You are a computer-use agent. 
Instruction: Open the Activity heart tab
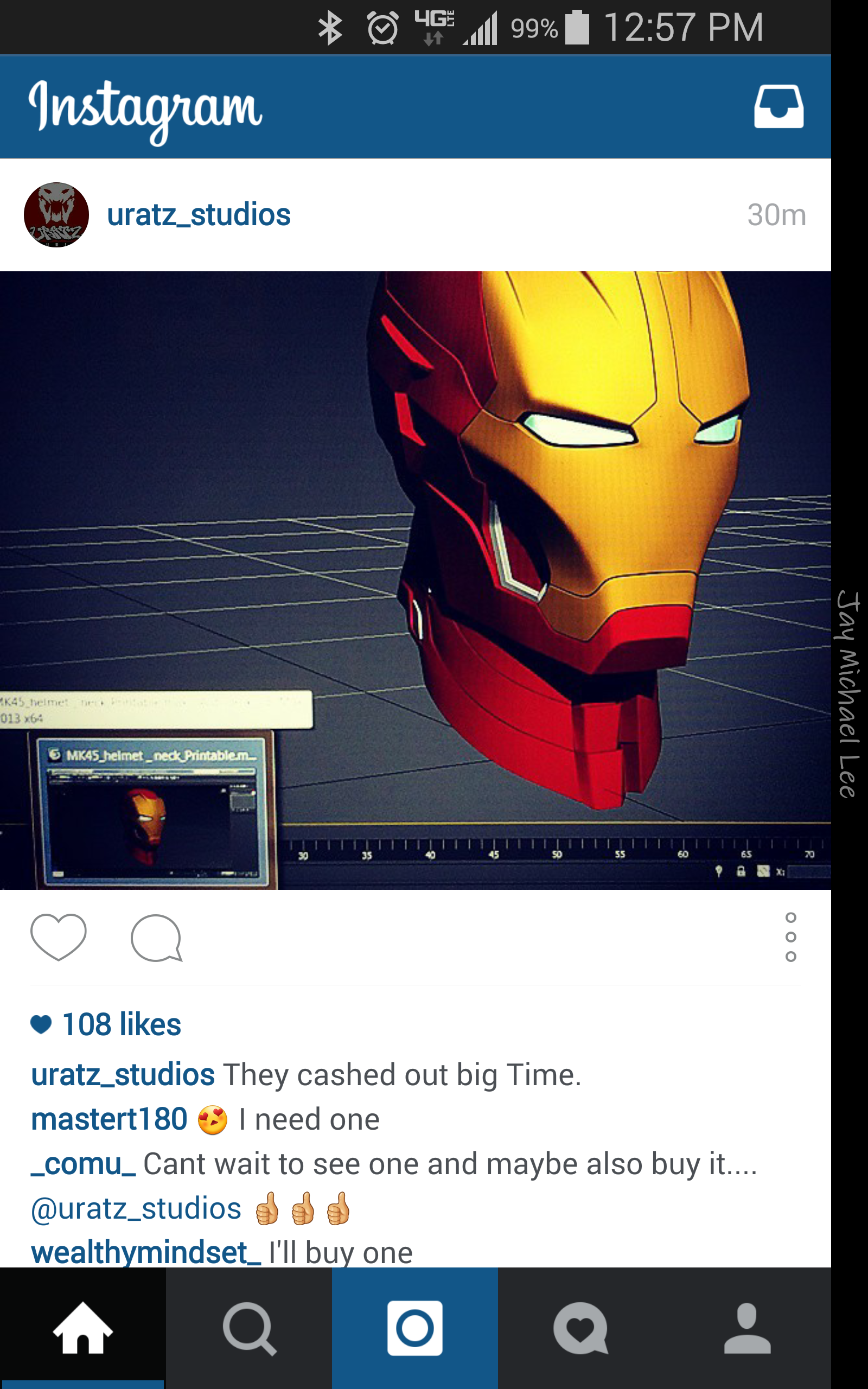coord(580,1328)
